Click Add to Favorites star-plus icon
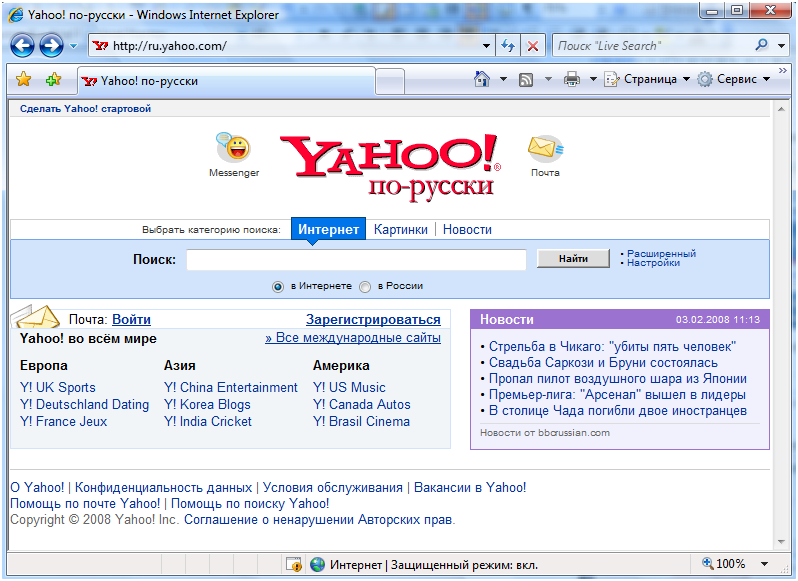This screenshot has height=581, width=798. [53, 79]
